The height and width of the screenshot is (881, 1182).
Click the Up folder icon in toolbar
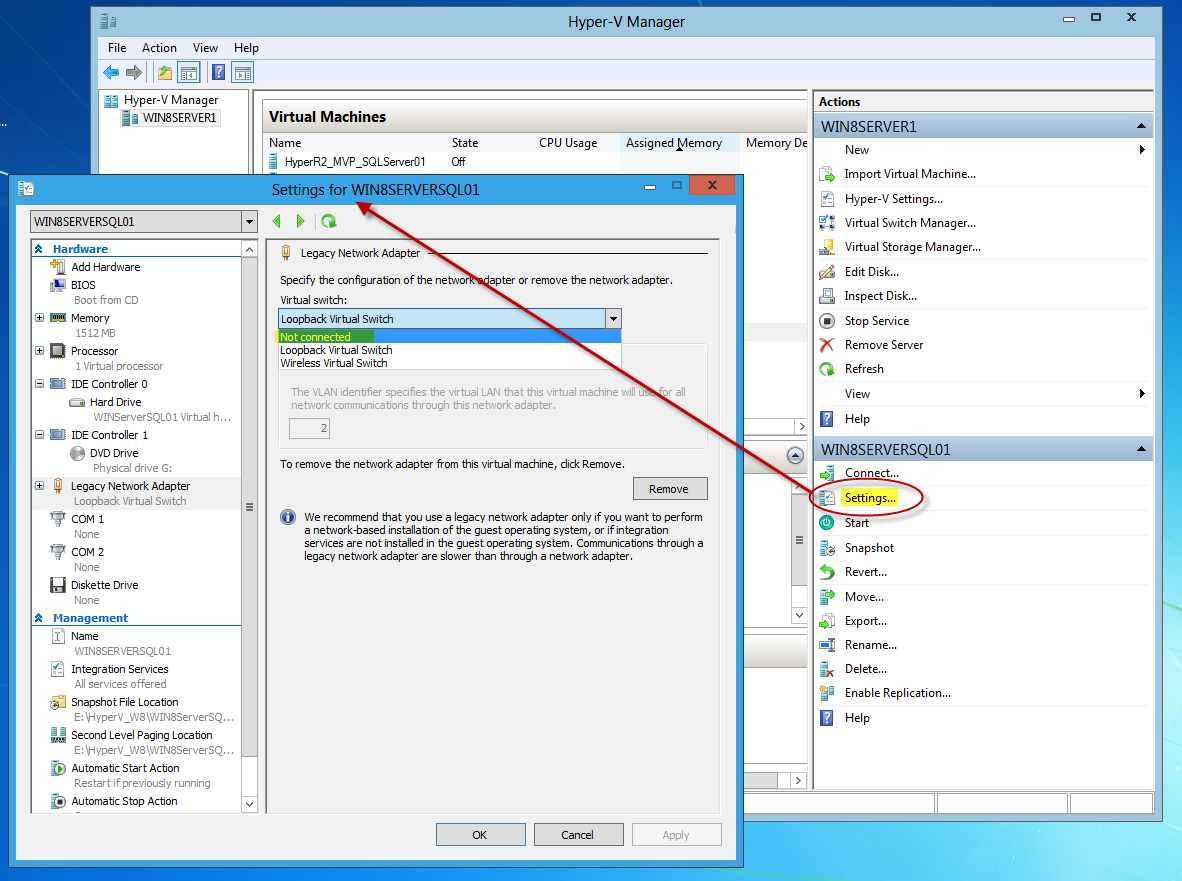(164, 73)
